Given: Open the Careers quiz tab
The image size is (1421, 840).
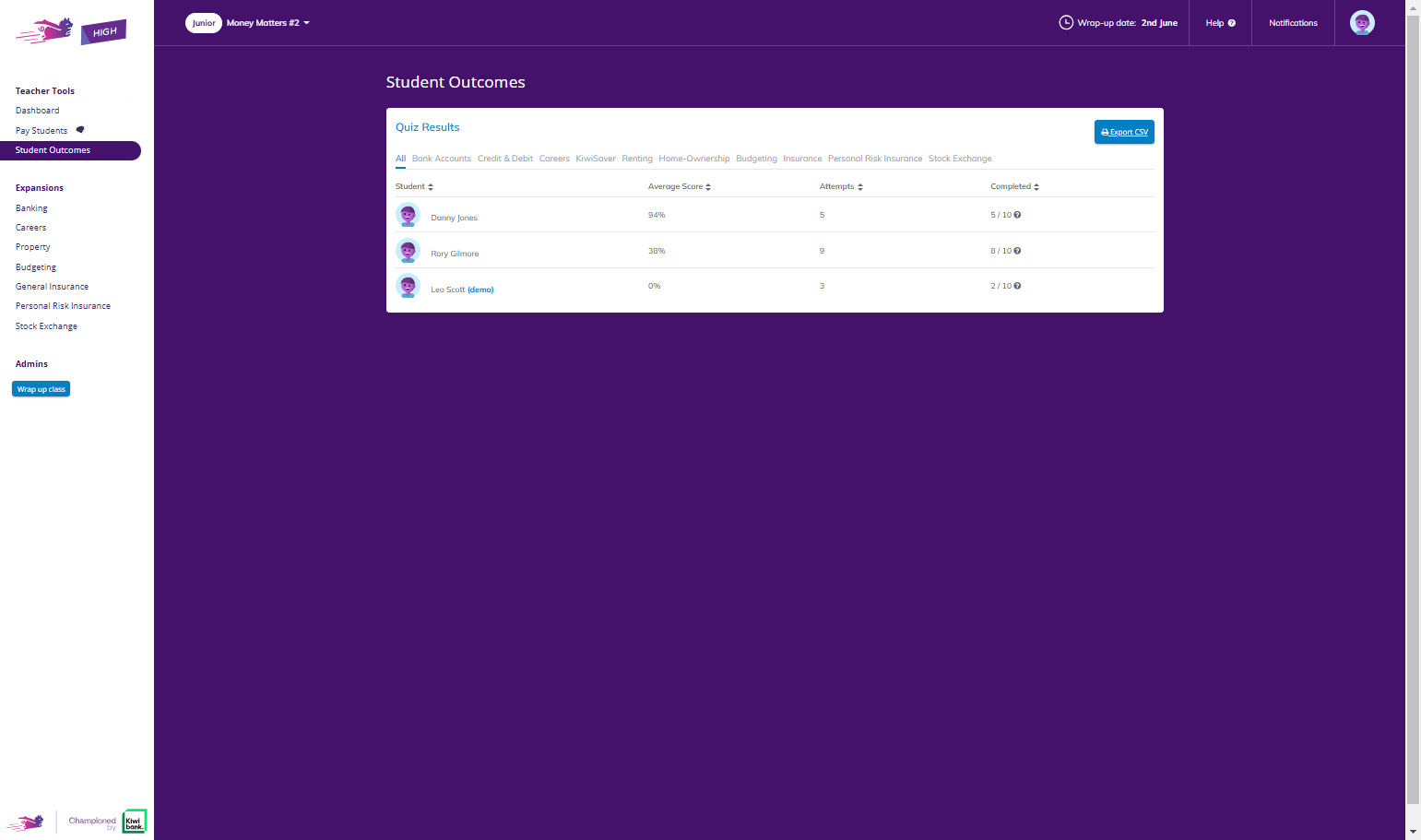Looking at the screenshot, I should [554, 159].
